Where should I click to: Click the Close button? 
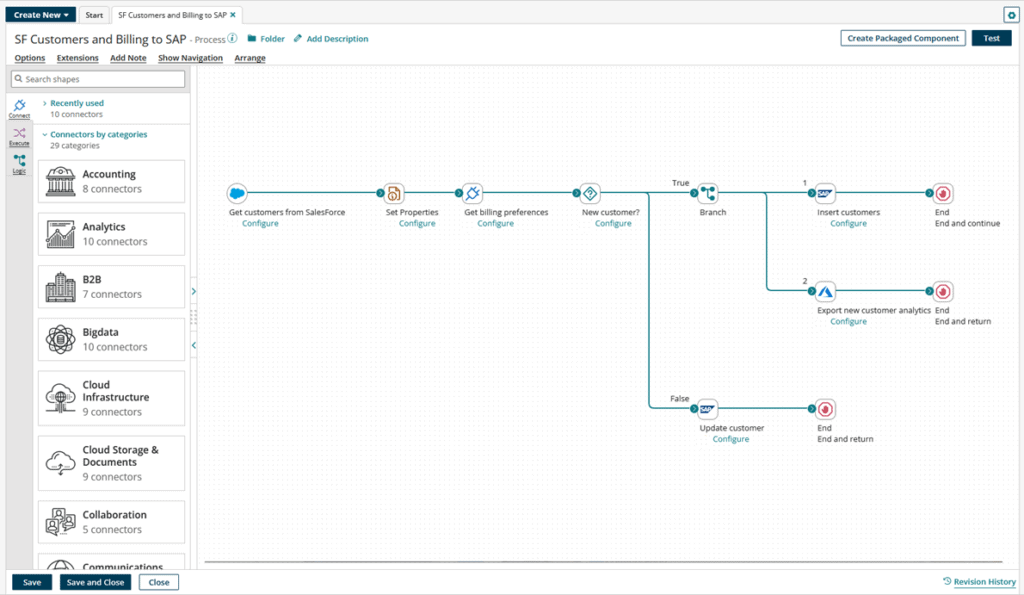point(159,582)
